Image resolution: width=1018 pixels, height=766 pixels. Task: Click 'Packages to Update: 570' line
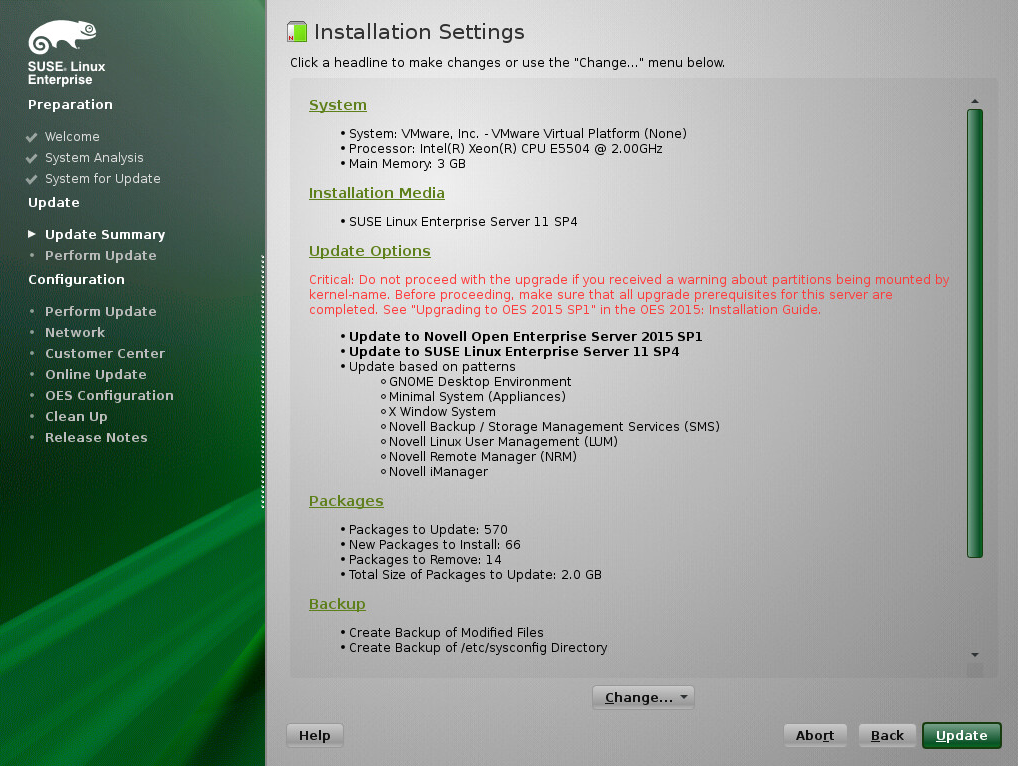click(428, 529)
